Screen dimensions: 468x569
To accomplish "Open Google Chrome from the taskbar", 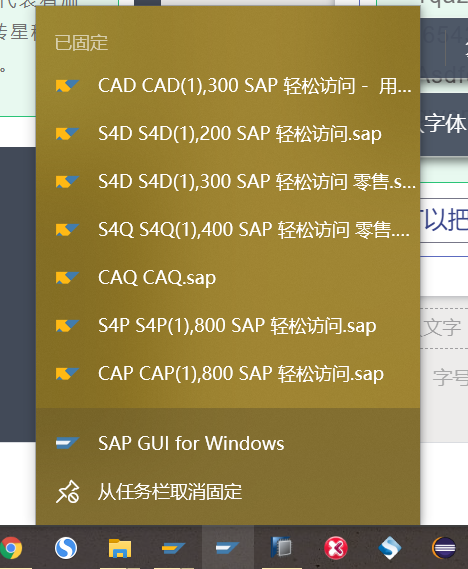I will 11,548.
